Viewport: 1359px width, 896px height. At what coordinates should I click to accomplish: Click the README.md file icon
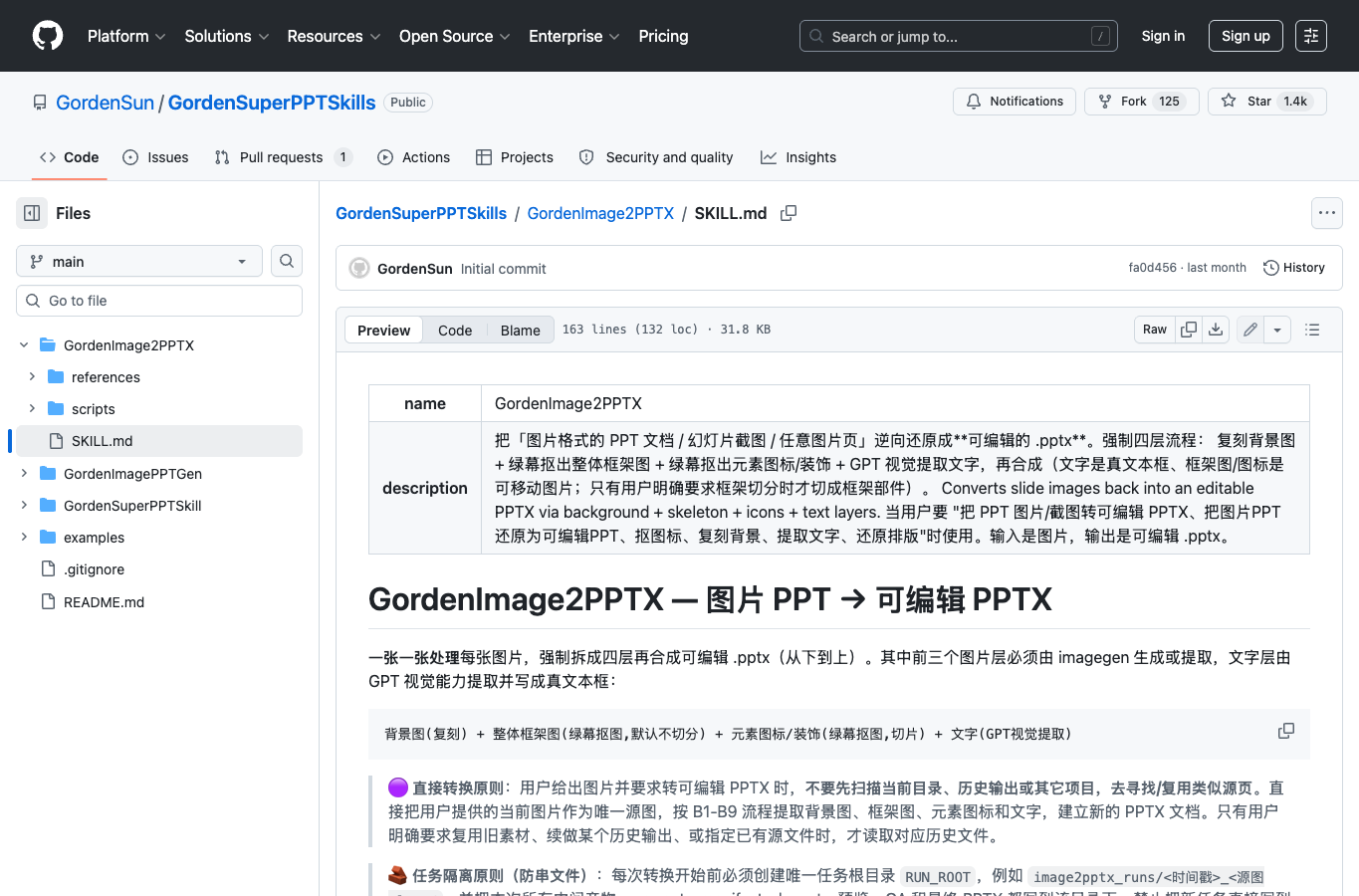[48, 601]
